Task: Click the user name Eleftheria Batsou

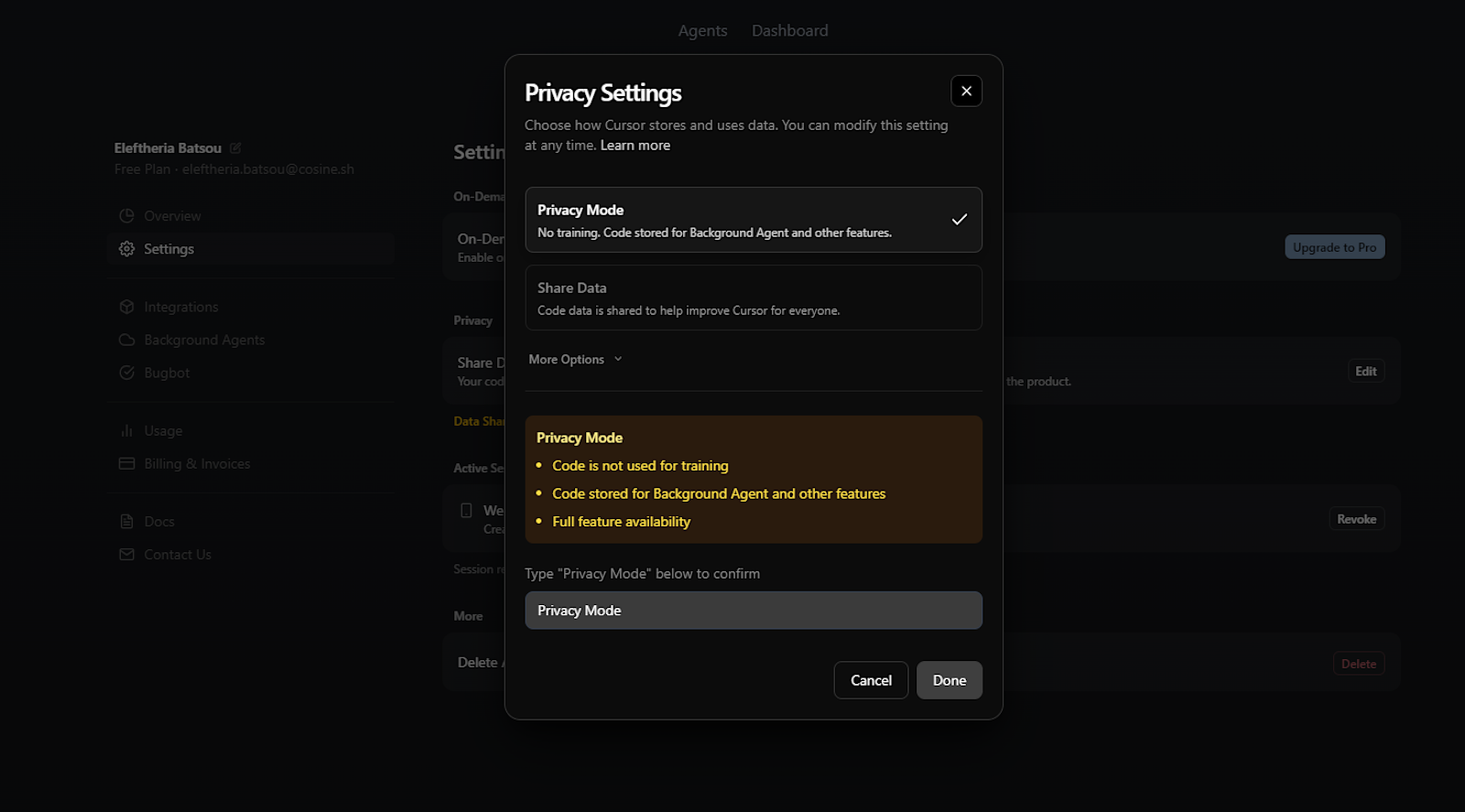Action: click(x=168, y=148)
